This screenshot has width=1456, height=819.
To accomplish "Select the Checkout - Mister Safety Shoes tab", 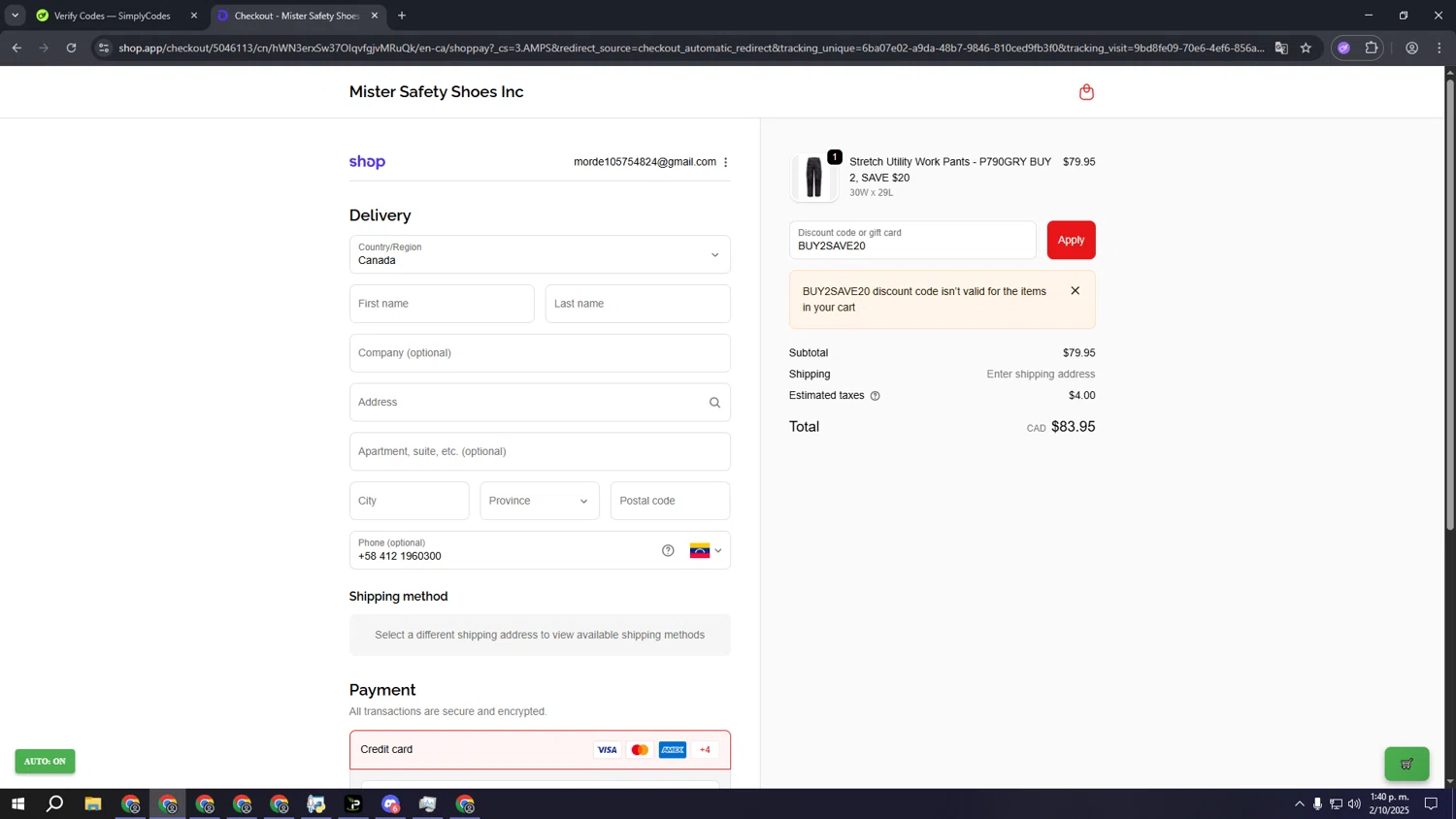I will (296, 16).
